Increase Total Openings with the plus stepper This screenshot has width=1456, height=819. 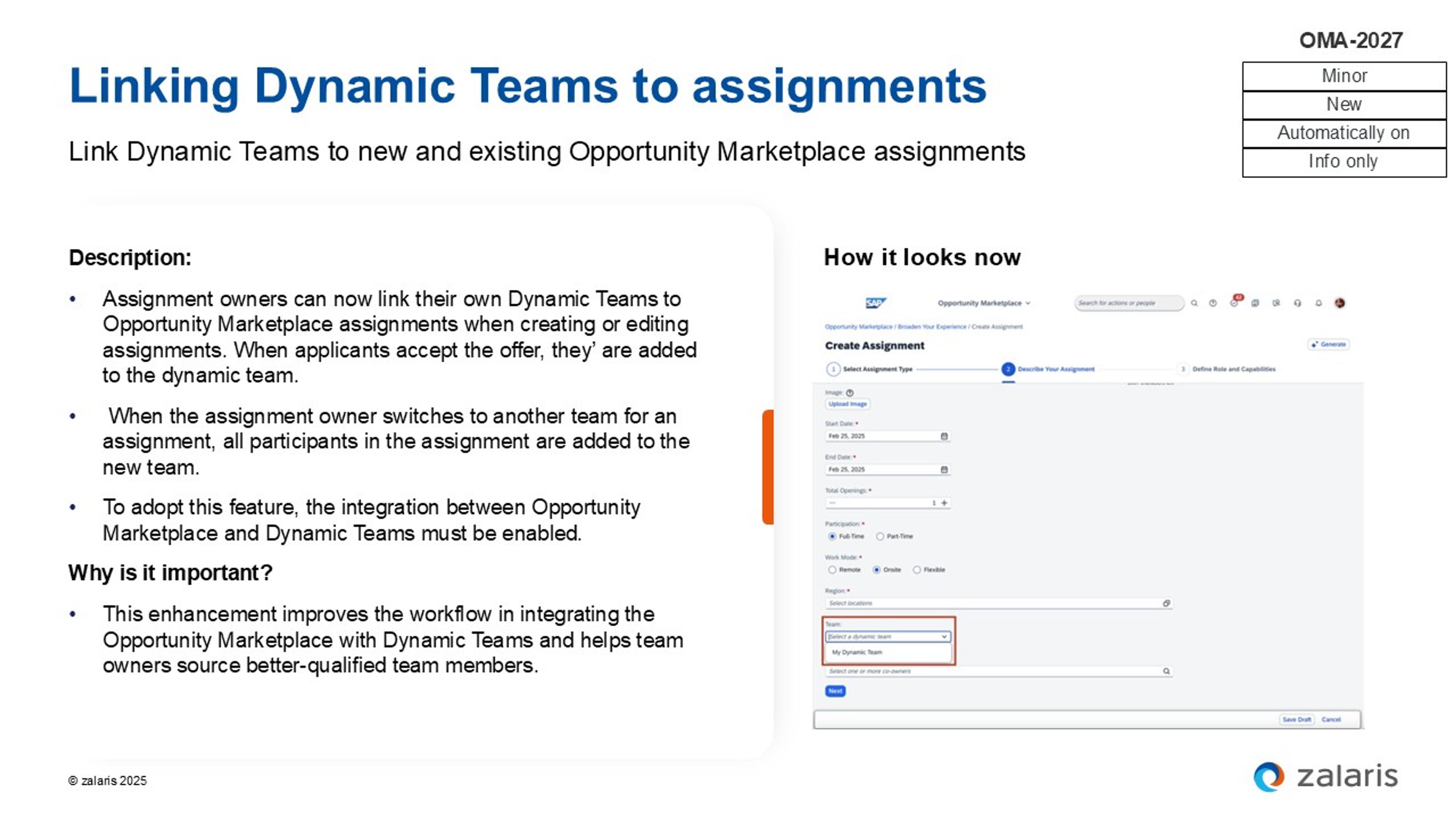click(944, 502)
